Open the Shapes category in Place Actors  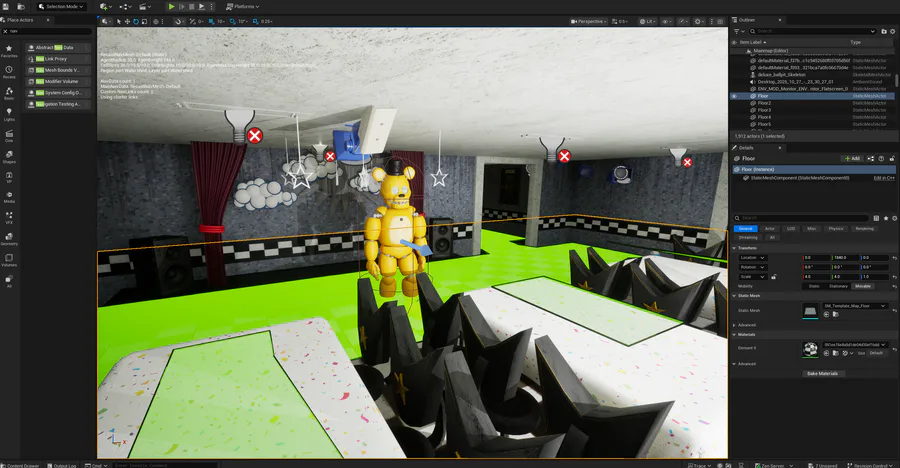click(x=9, y=157)
